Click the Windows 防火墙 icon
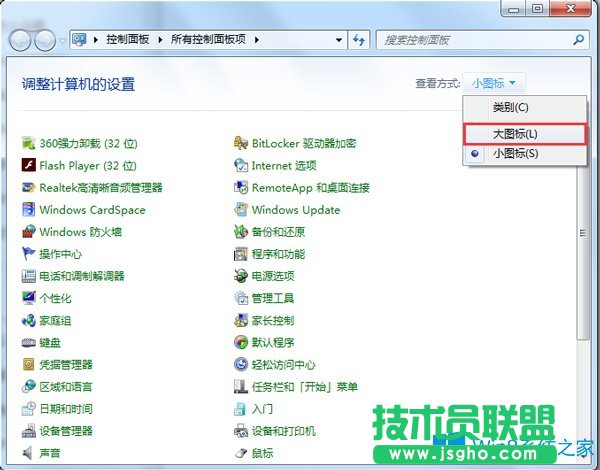This screenshot has width=600, height=470. tap(29, 232)
